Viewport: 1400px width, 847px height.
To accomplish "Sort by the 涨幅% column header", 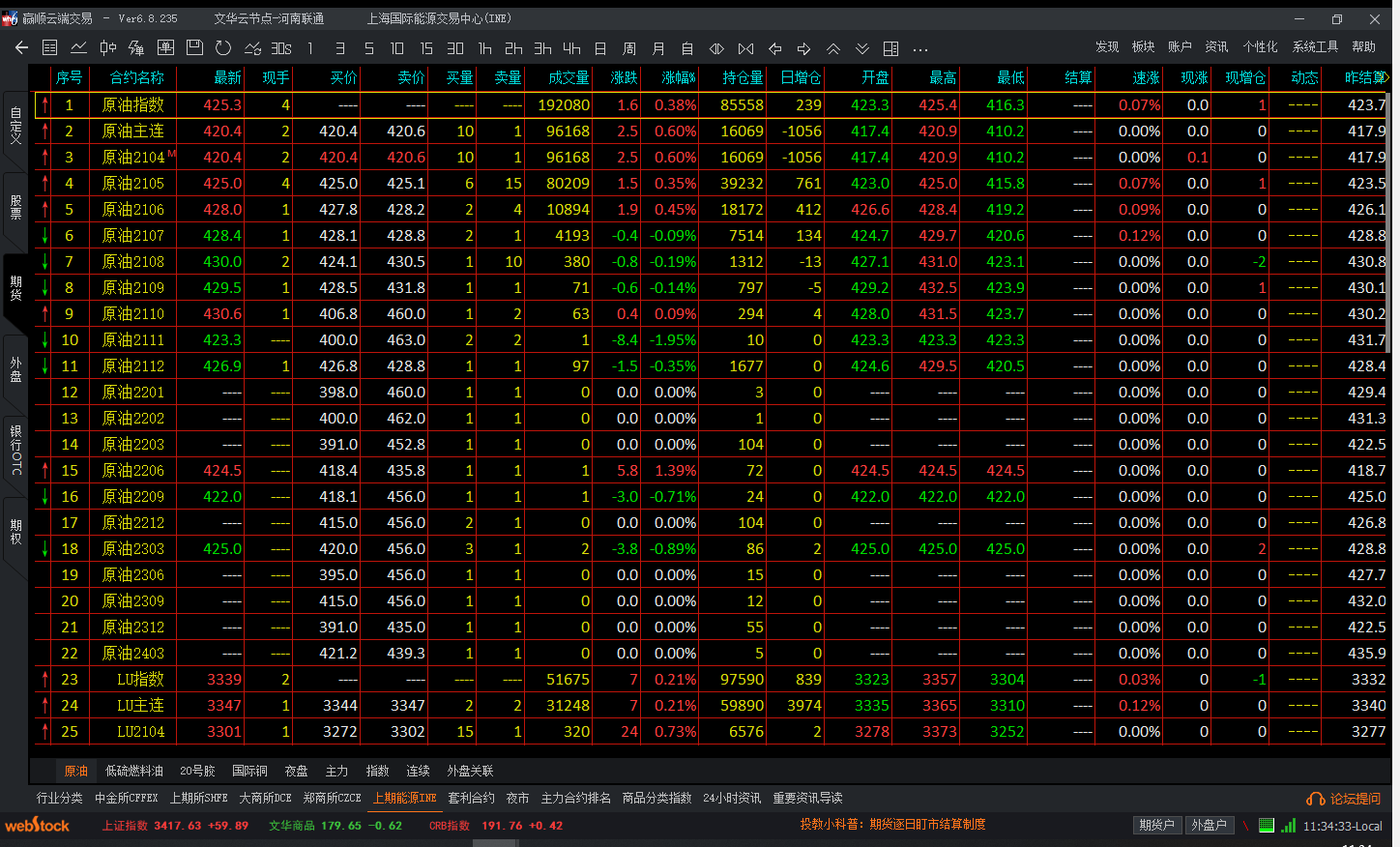I will pos(679,77).
